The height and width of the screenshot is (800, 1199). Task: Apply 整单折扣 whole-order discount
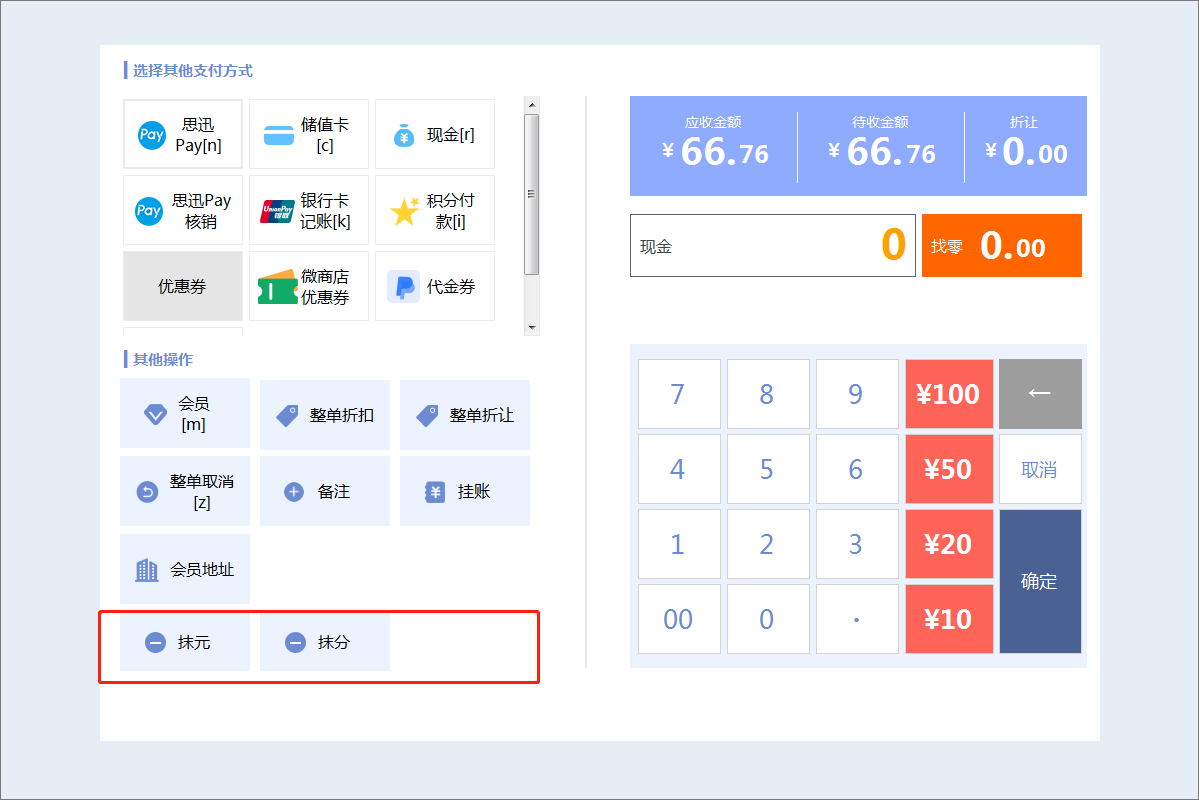coord(325,413)
